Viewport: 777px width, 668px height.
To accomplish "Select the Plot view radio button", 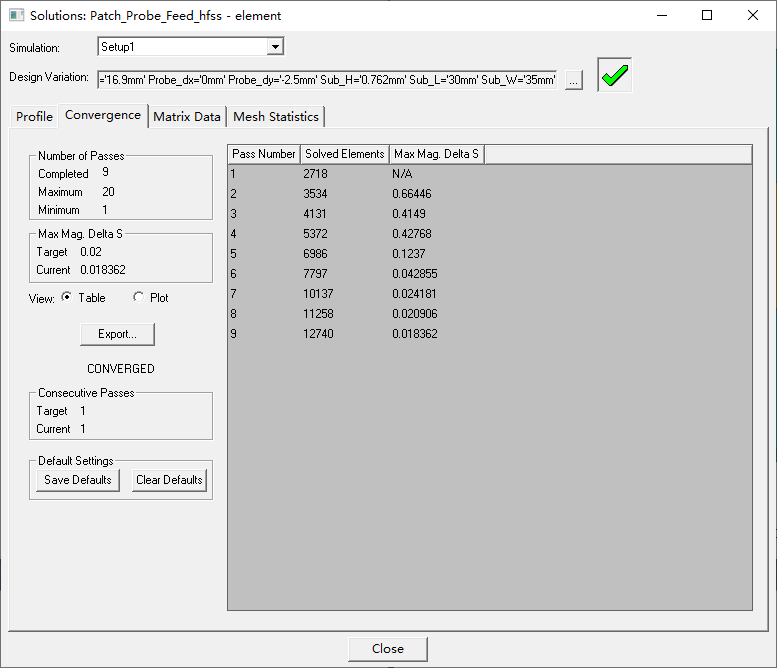I will point(138,297).
